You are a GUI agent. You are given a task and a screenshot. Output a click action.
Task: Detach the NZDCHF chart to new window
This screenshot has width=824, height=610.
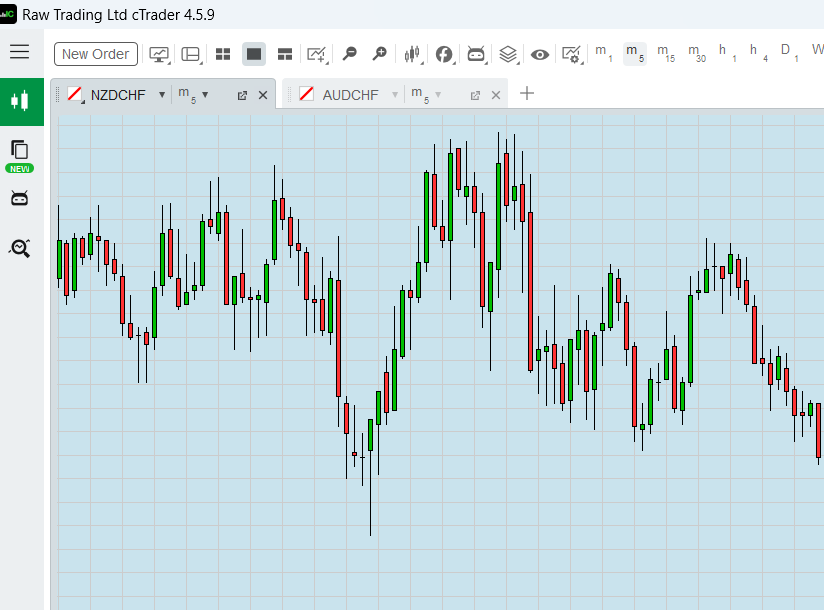point(242,96)
